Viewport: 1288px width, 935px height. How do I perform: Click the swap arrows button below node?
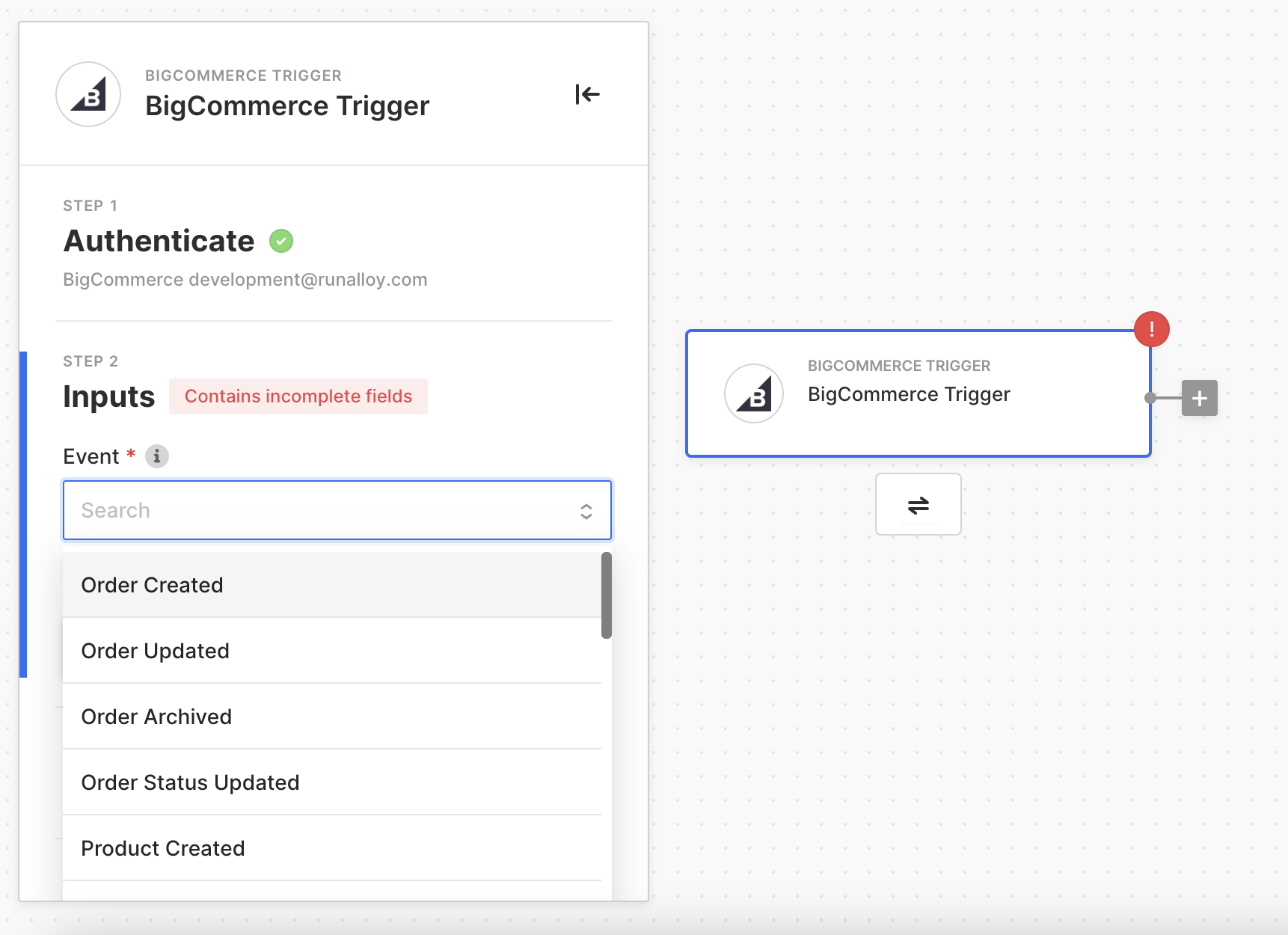918,504
